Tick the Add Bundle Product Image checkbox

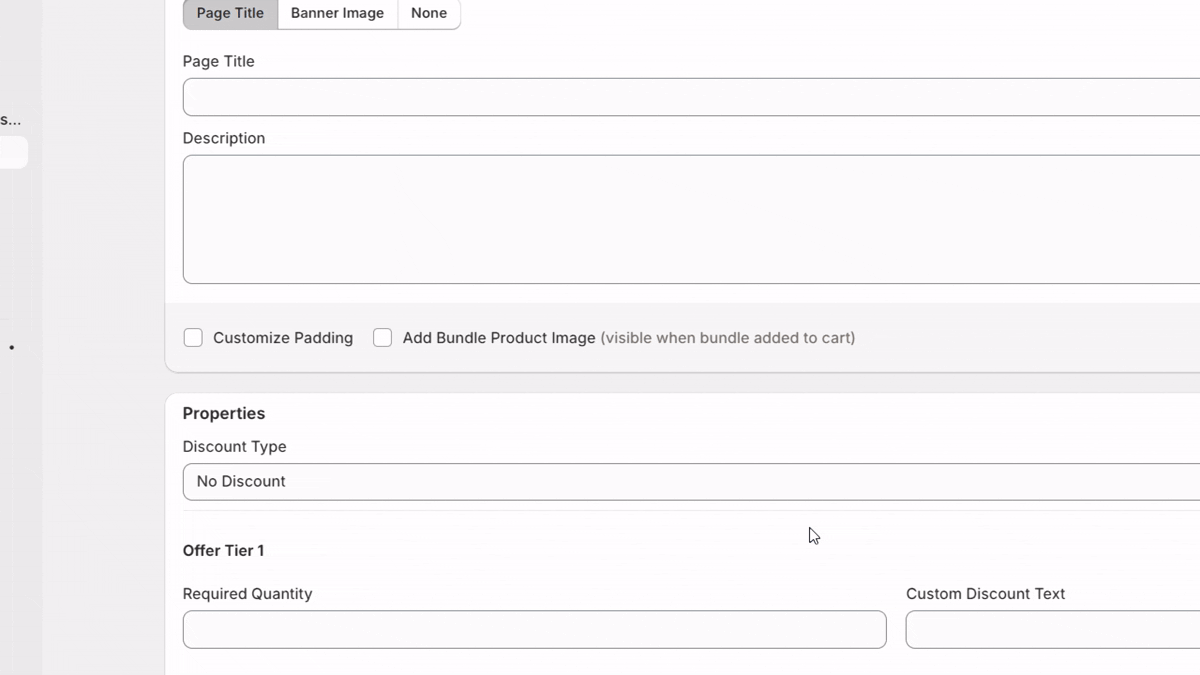[x=382, y=338]
